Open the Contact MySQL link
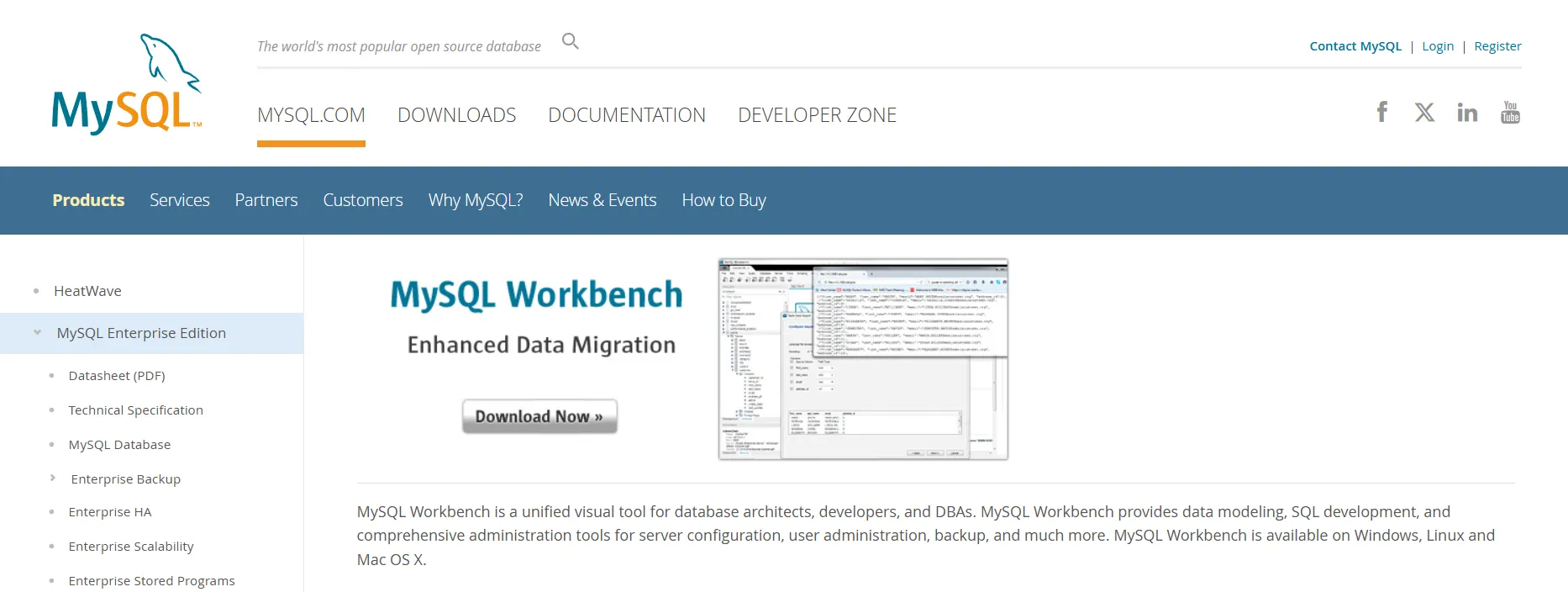Image resolution: width=1568 pixels, height=592 pixels. pyautogui.click(x=1355, y=46)
